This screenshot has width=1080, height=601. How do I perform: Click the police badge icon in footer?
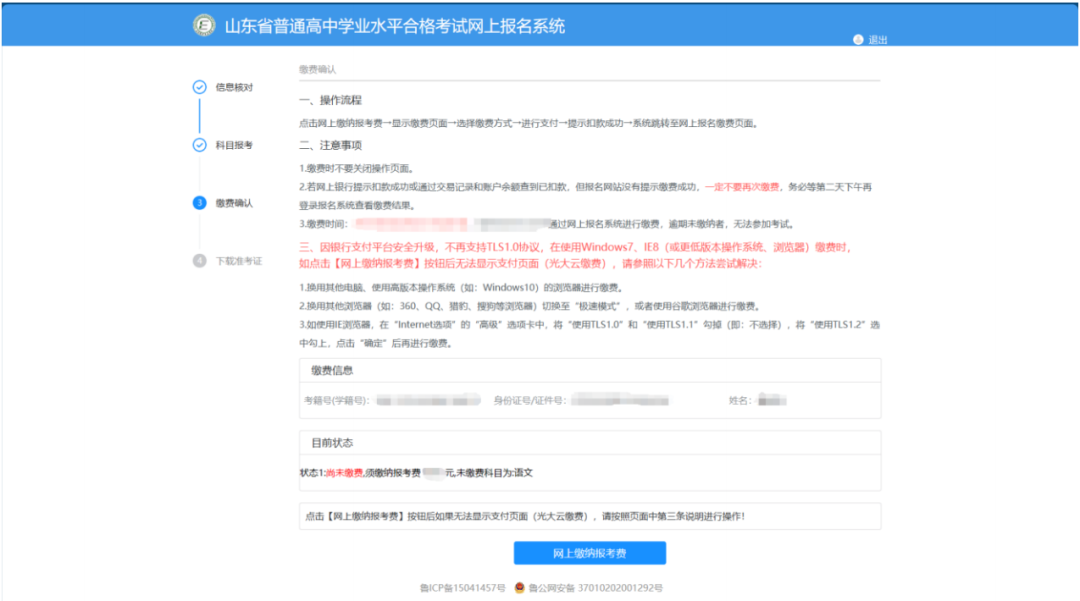(520, 587)
